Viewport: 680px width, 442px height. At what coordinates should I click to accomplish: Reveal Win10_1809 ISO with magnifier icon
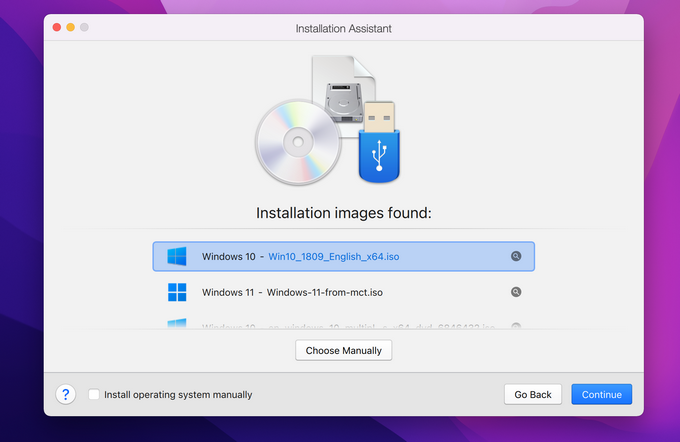coord(516,256)
